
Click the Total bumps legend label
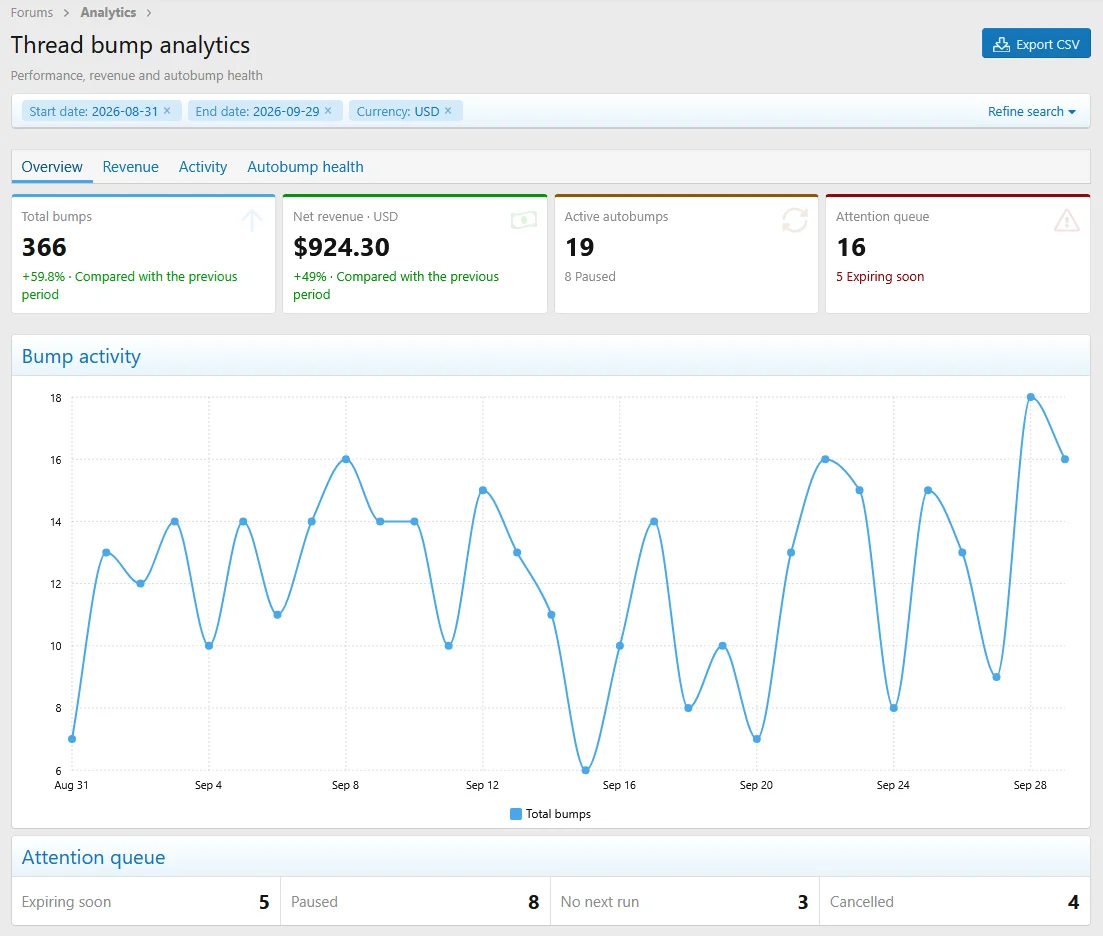(x=559, y=814)
